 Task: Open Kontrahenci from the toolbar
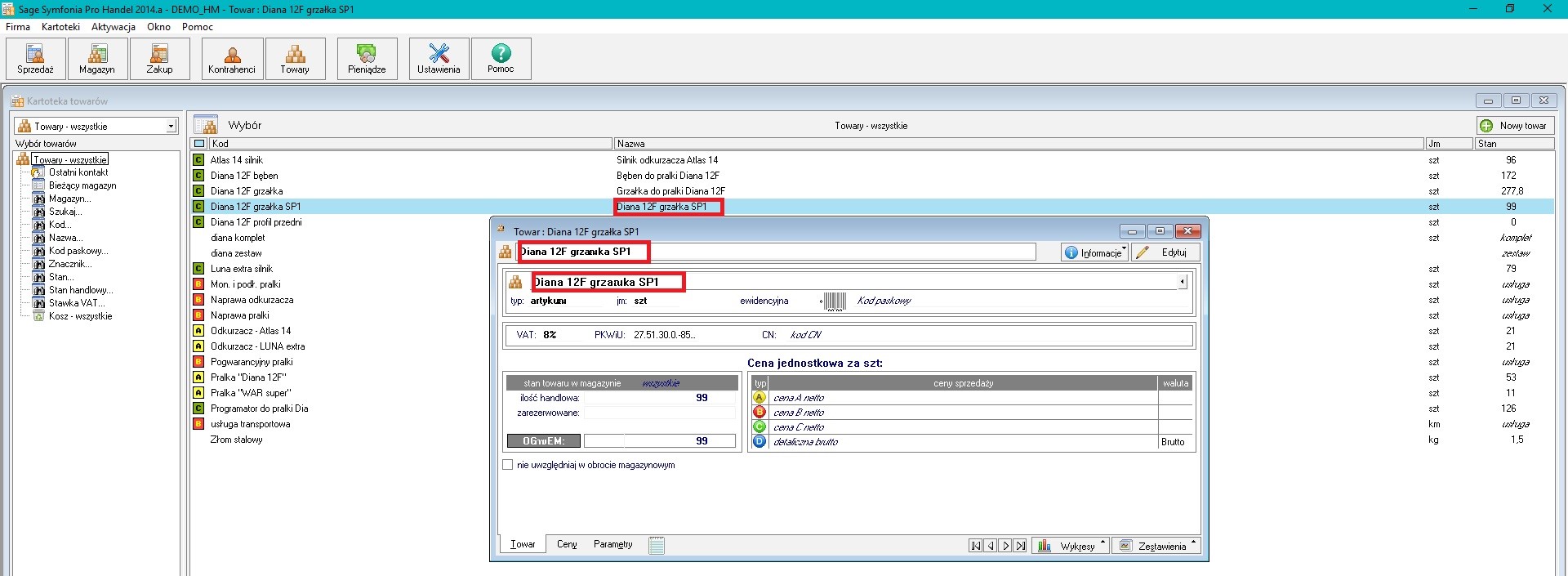232,59
